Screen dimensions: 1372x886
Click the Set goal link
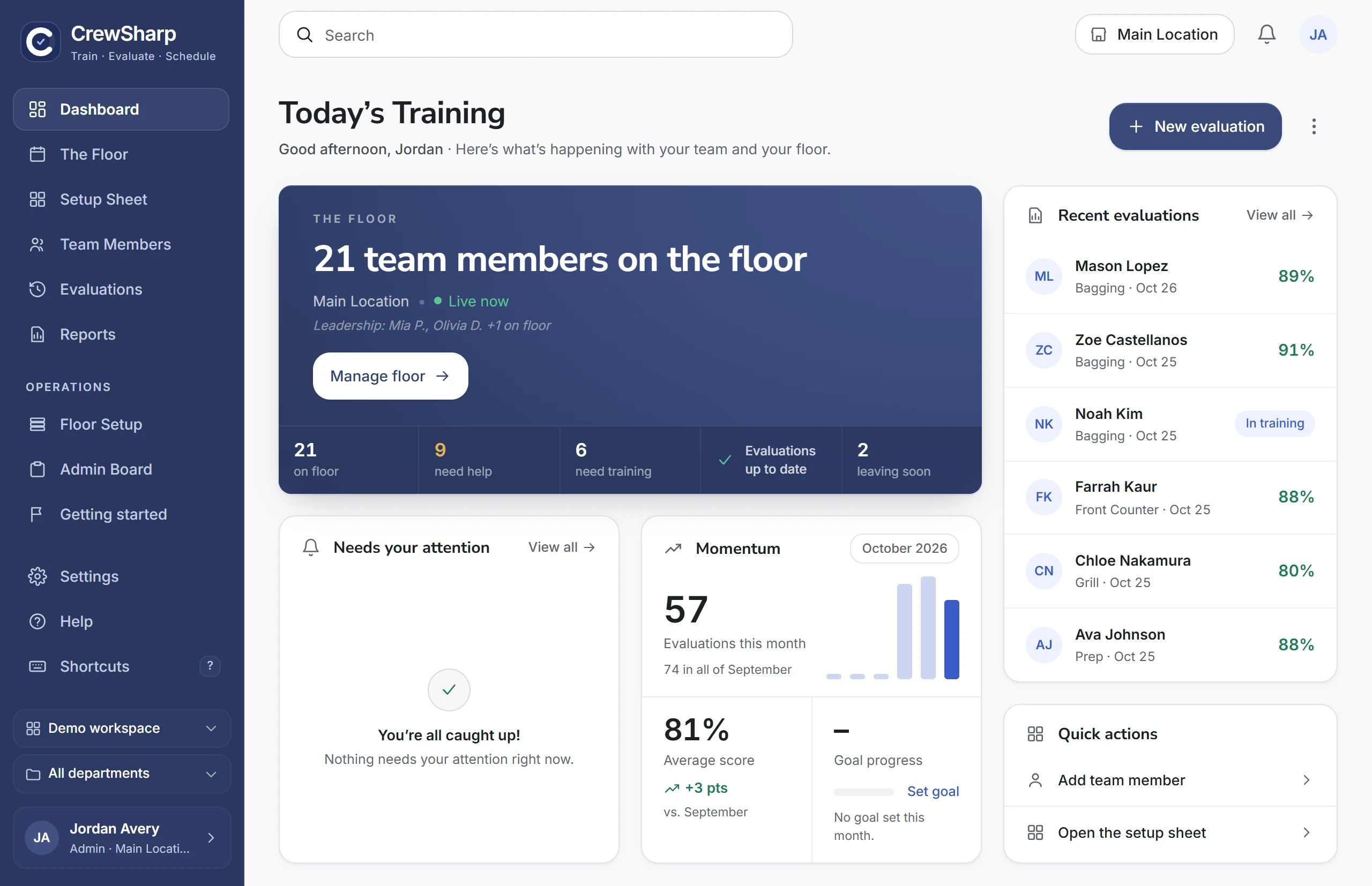pos(933,791)
